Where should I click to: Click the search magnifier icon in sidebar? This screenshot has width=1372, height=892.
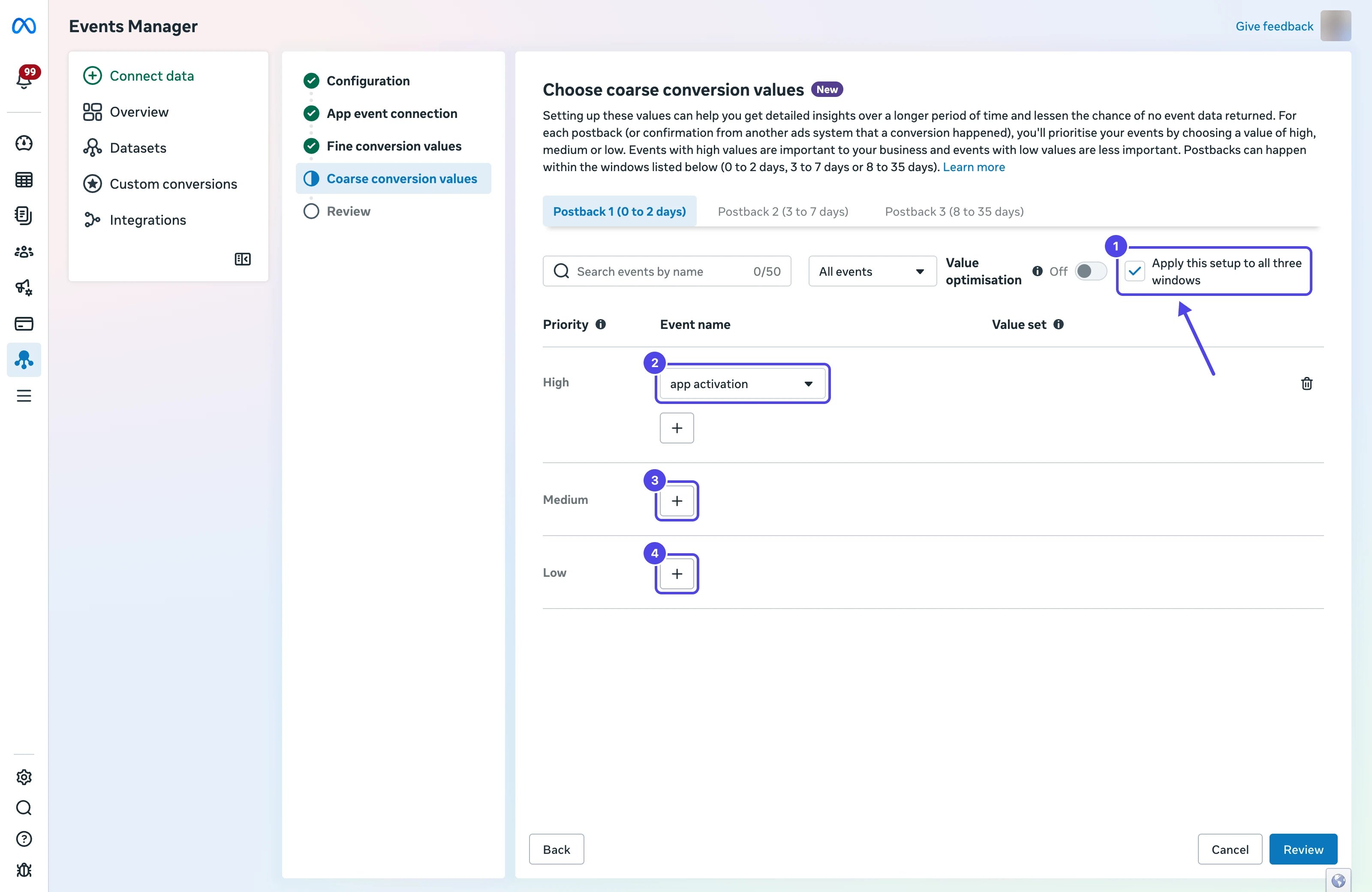pyautogui.click(x=24, y=808)
